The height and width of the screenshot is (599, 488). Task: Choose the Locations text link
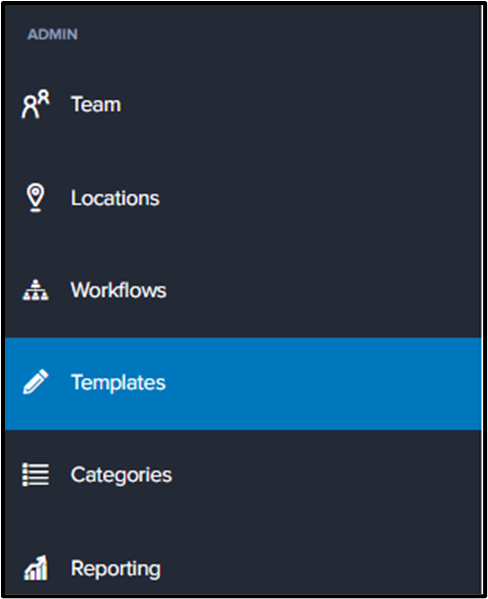[115, 198]
